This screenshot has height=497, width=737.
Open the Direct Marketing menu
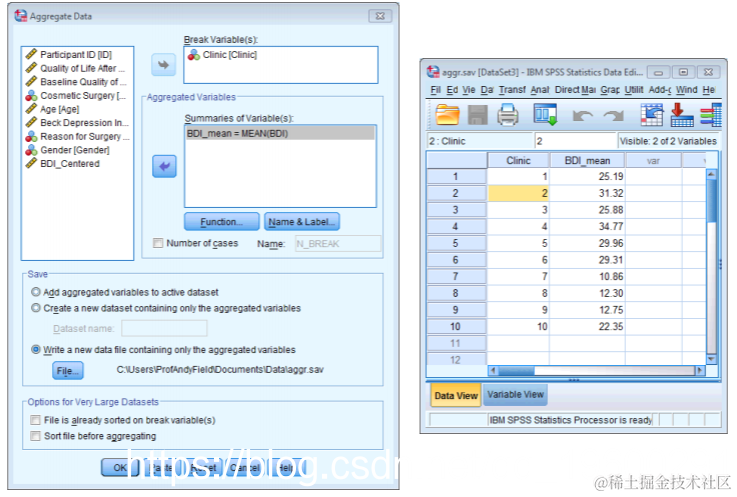(x=575, y=89)
